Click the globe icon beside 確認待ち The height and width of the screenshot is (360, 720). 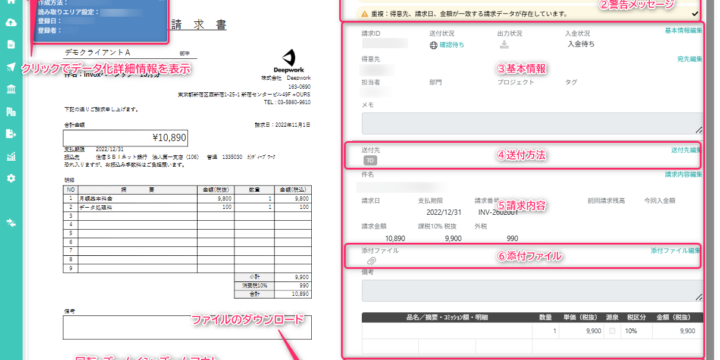433,45
